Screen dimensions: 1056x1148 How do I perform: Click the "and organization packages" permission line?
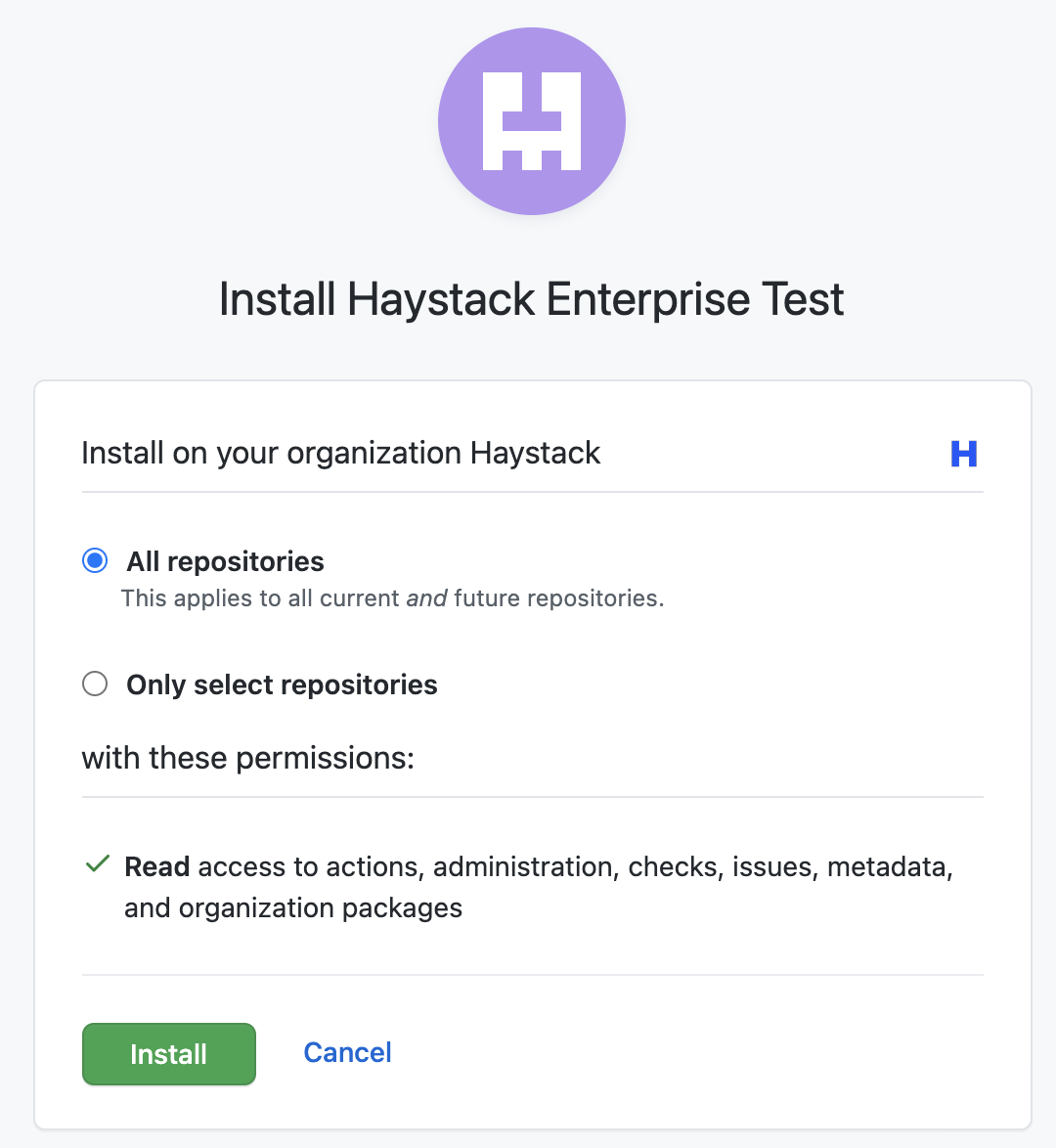click(x=293, y=908)
